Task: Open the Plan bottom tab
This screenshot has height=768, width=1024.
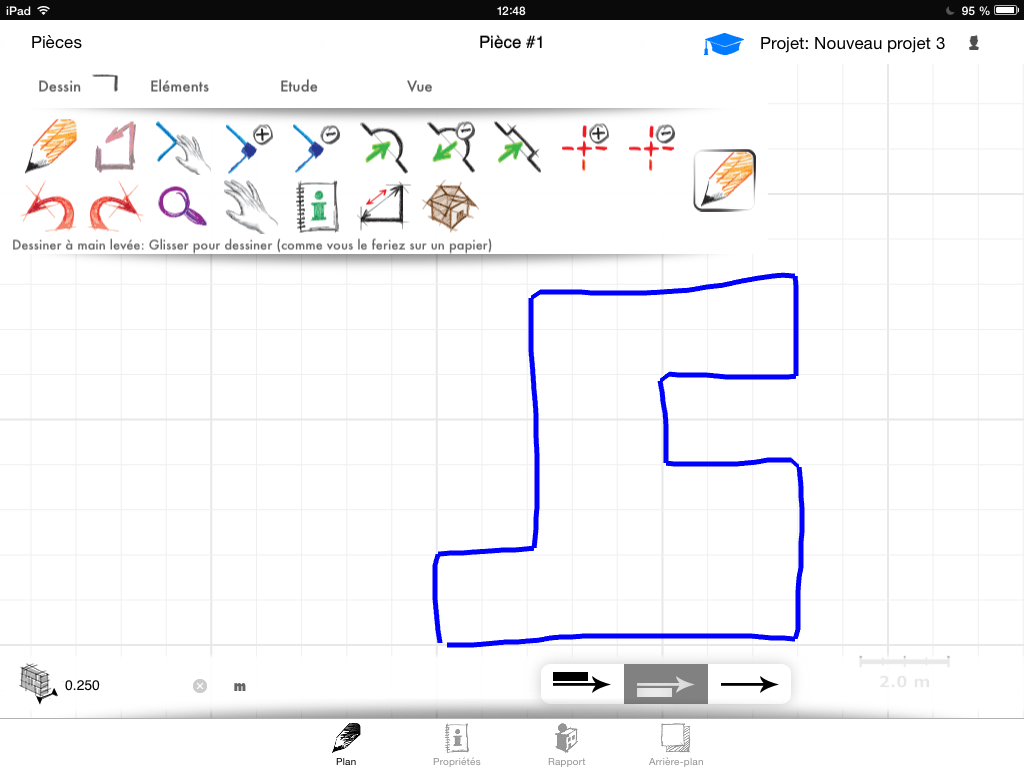Action: 346,744
